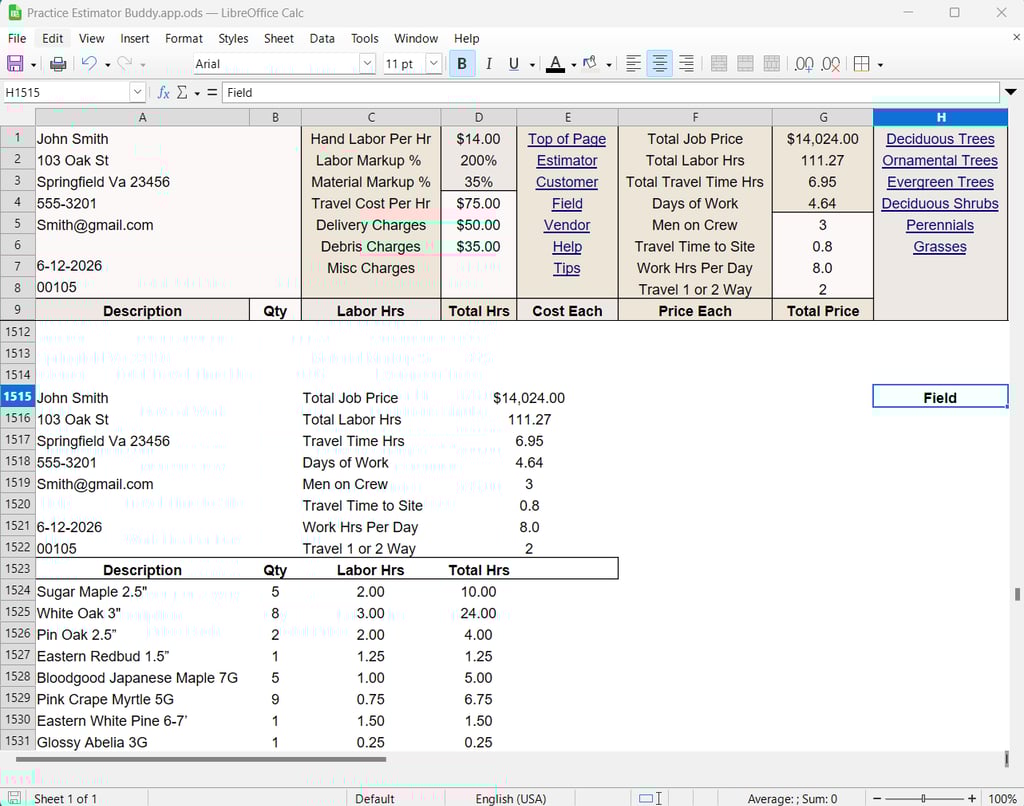Open the Data menu
This screenshot has width=1024, height=806.
click(x=322, y=38)
